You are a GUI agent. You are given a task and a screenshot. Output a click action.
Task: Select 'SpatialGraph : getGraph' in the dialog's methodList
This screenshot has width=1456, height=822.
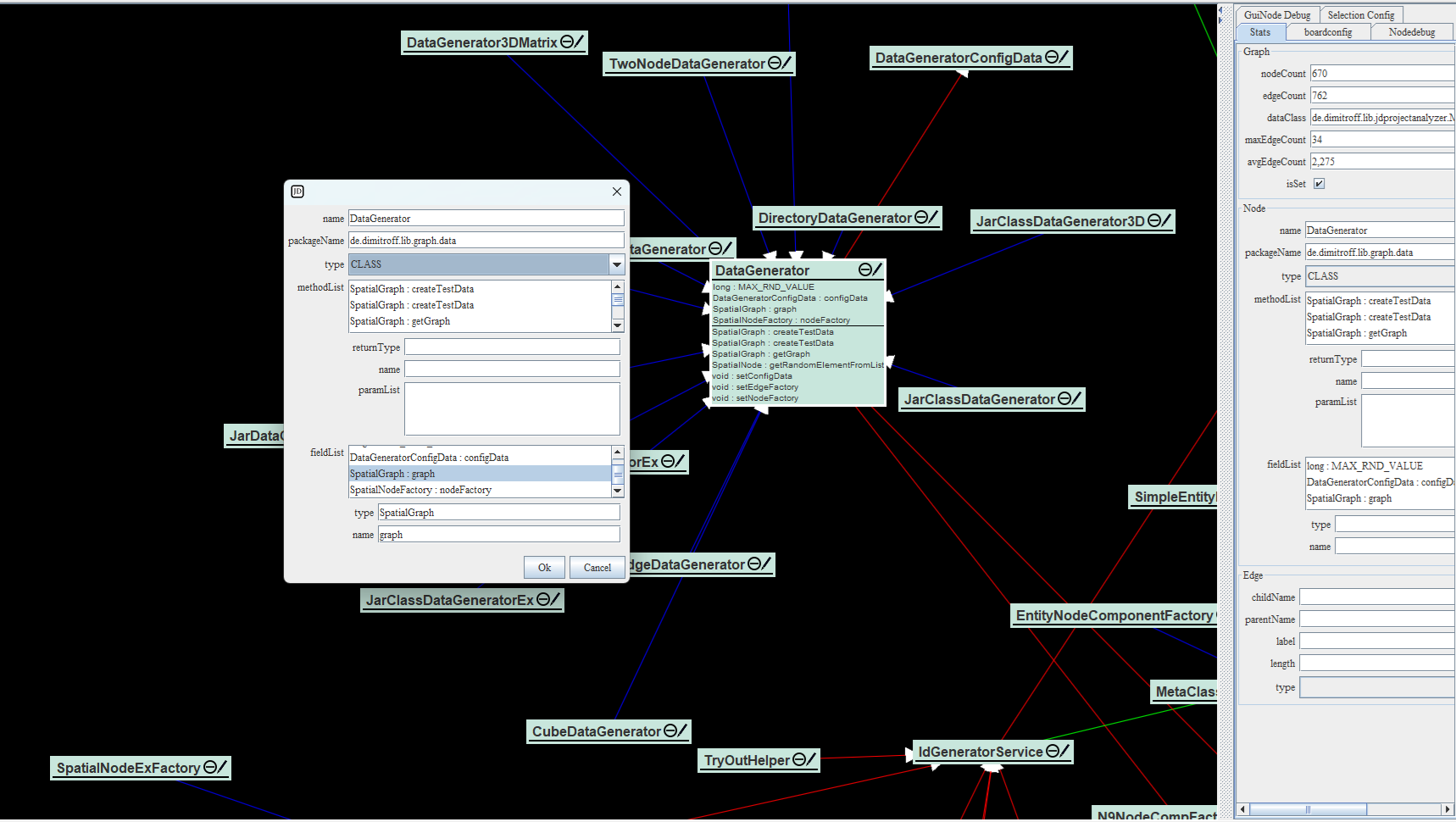[x=480, y=321]
